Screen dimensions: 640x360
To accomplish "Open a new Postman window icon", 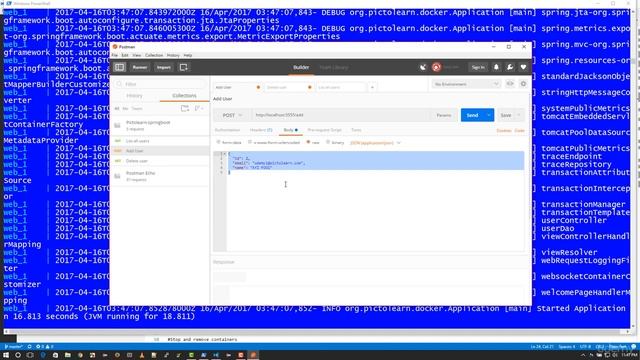I will [184, 67].
